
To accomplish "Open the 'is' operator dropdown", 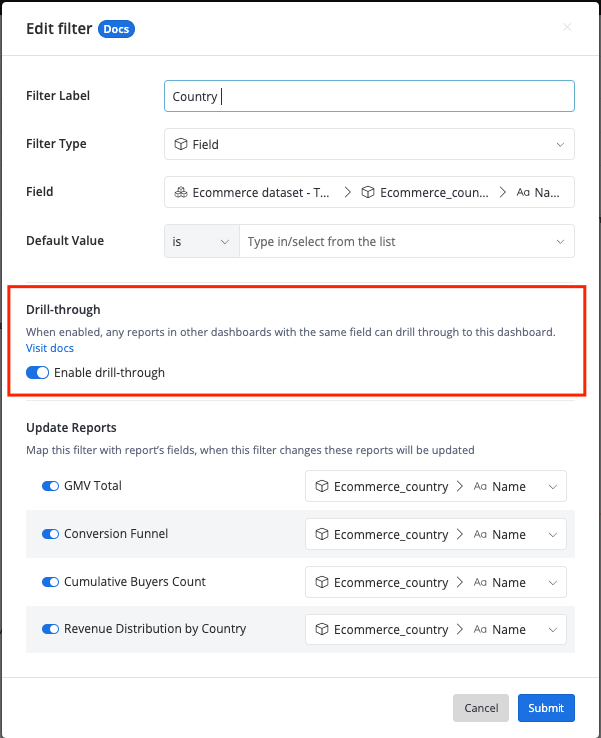I will click(x=202, y=241).
